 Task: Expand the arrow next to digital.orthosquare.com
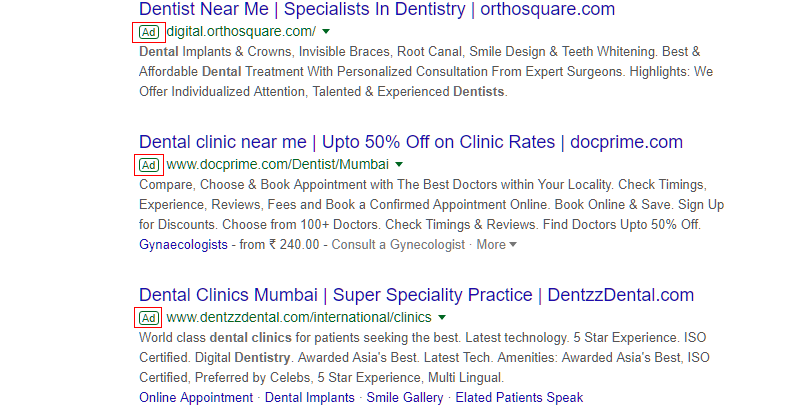pos(326,32)
